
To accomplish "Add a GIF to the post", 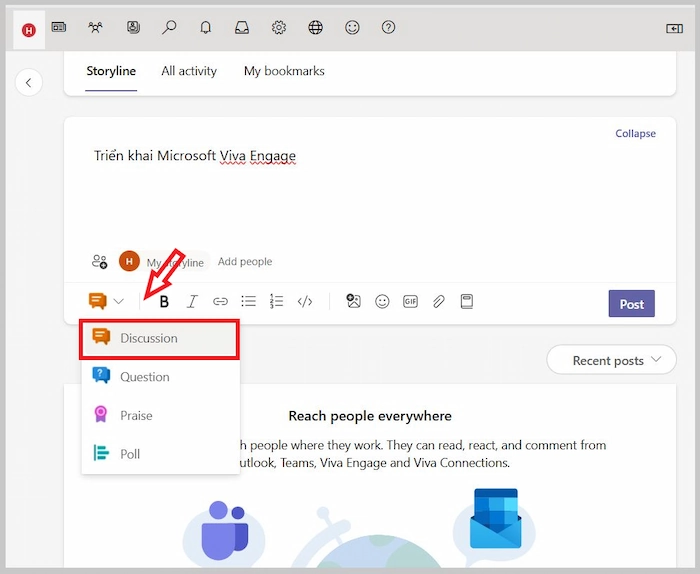I will [x=410, y=302].
